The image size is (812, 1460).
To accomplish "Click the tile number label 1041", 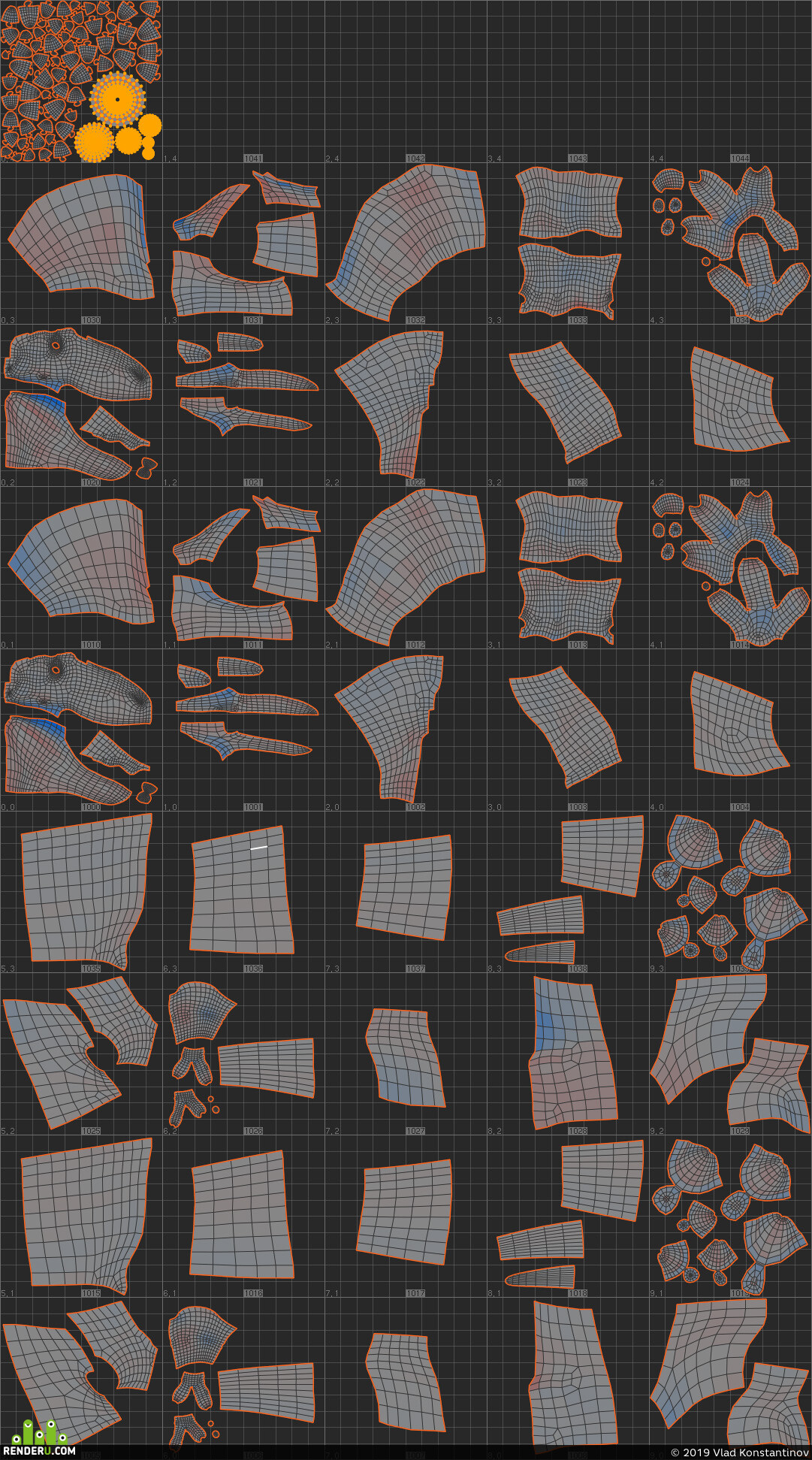I will tap(253, 159).
